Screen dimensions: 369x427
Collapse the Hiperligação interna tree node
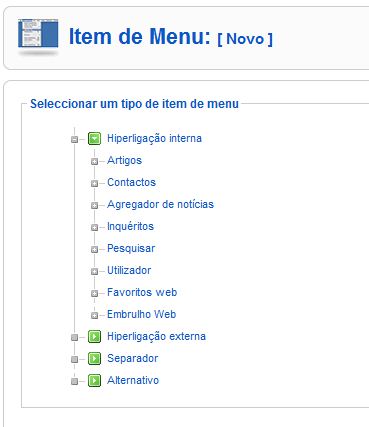74,139
